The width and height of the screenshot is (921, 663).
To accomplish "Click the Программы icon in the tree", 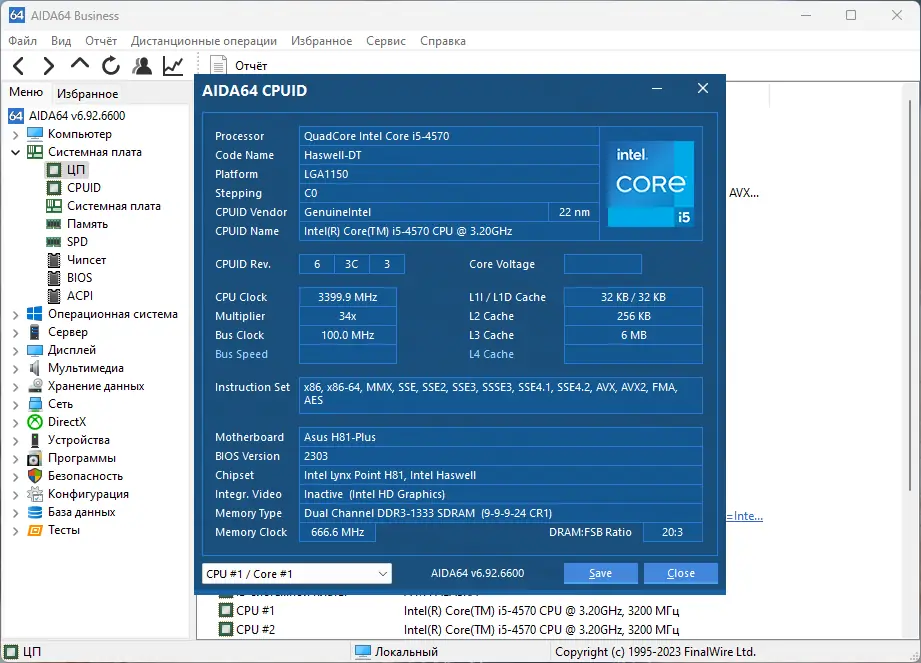I will pos(35,459).
